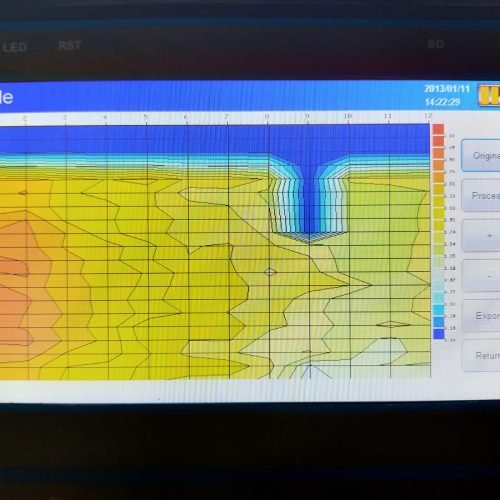Click axis marker 3 above the chart

[x=65, y=118]
